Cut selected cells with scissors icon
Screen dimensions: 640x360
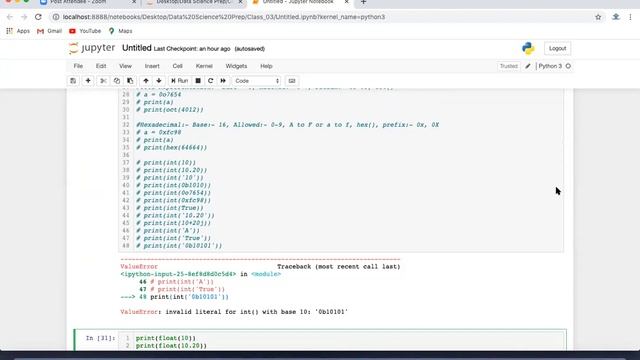(103, 81)
